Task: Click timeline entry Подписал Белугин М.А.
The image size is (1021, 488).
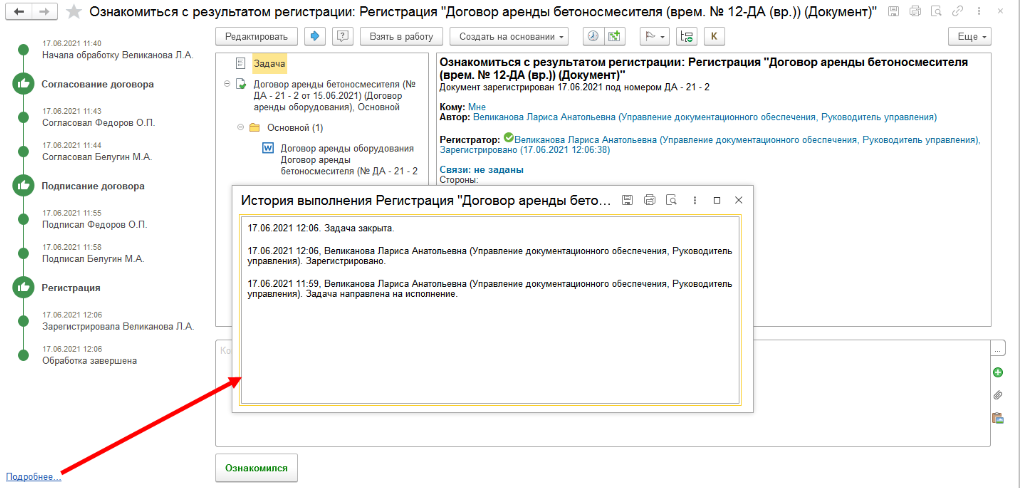Action: (x=93, y=259)
